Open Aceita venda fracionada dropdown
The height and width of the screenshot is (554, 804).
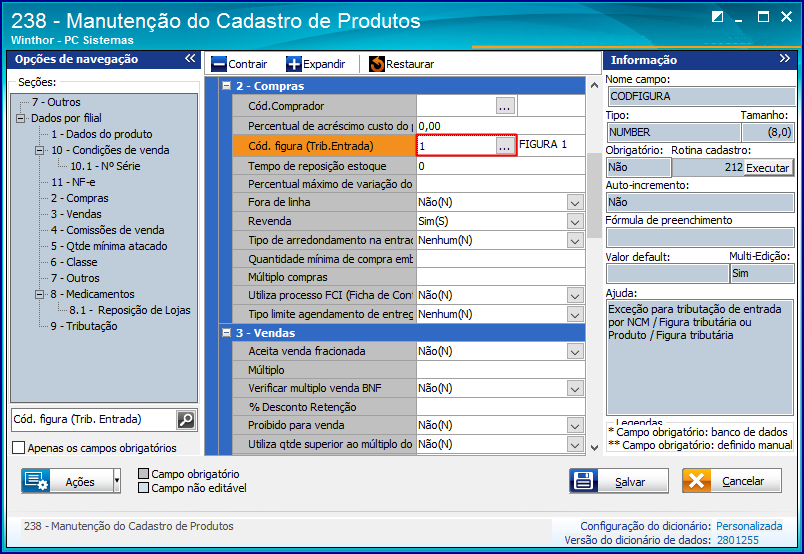[x=575, y=351]
